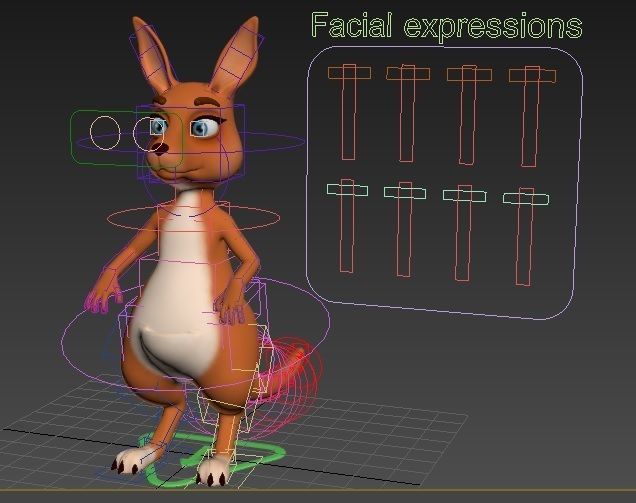Click the 'Facial expressions' text label
Screen dimensions: 636x503
[447, 26]
